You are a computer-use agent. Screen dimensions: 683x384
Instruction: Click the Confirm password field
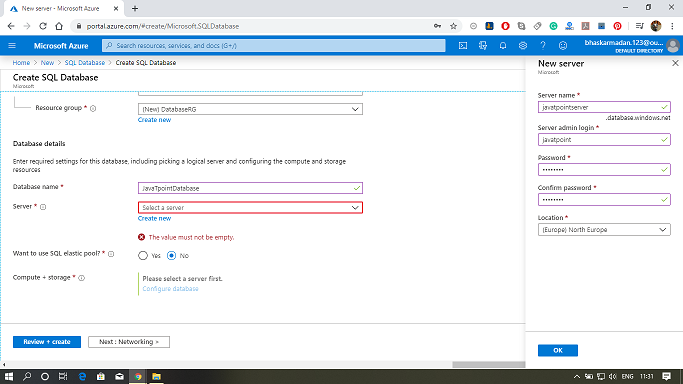(x=604, y=200)
